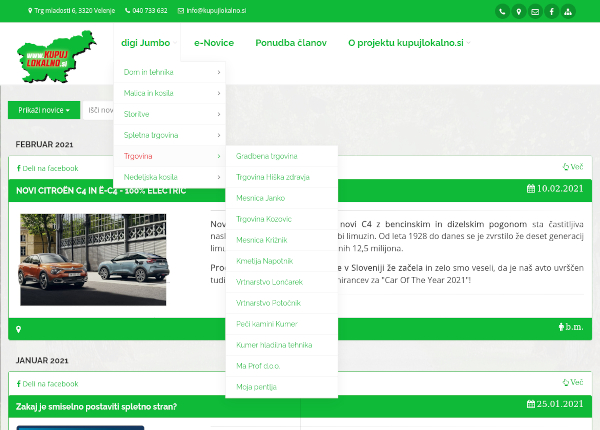Click the sitemap round icon in top bar
Viewport: 600px width, 430px height.
click(x=568, y=11)
